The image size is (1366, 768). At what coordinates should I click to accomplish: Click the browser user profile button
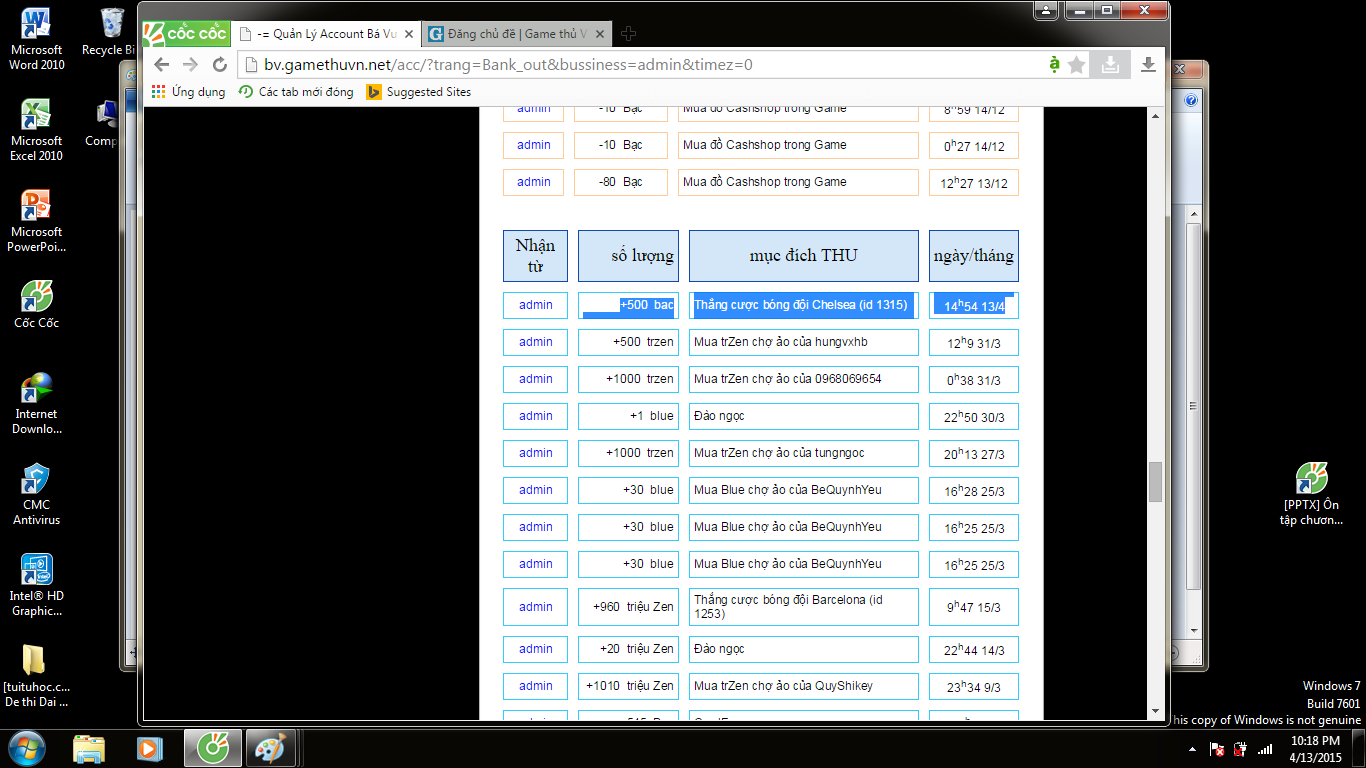coord(1046,10)
